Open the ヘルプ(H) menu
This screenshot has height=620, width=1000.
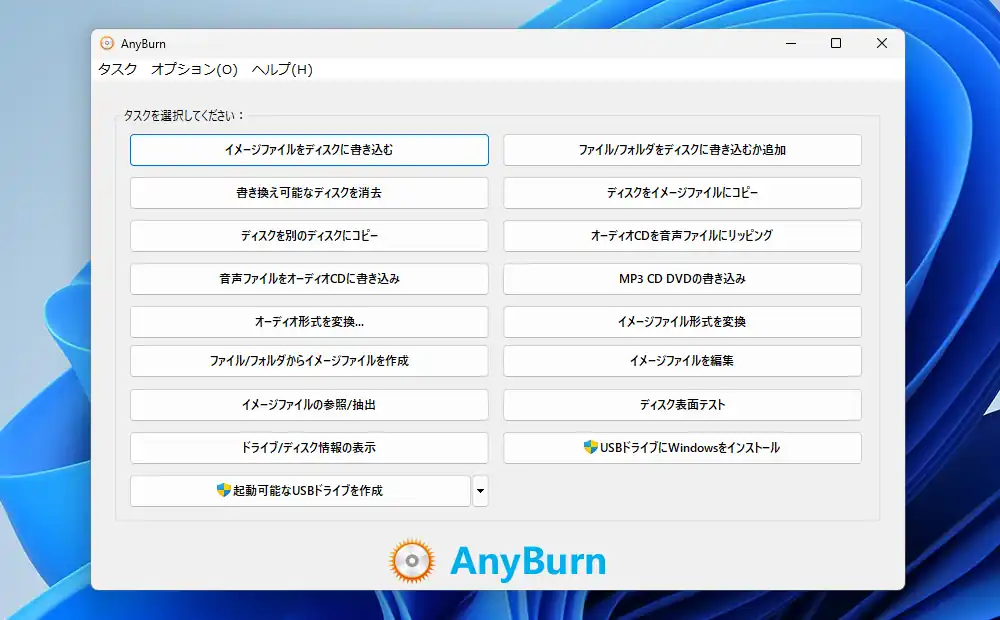point(282,70)
